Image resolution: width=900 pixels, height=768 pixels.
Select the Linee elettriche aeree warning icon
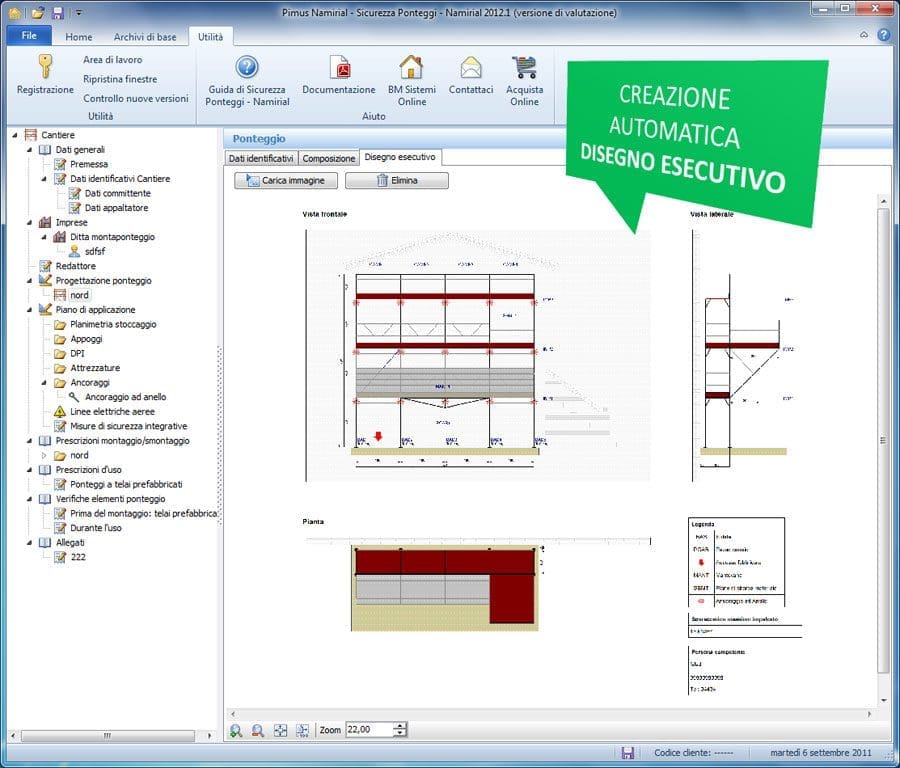point(60,412)
